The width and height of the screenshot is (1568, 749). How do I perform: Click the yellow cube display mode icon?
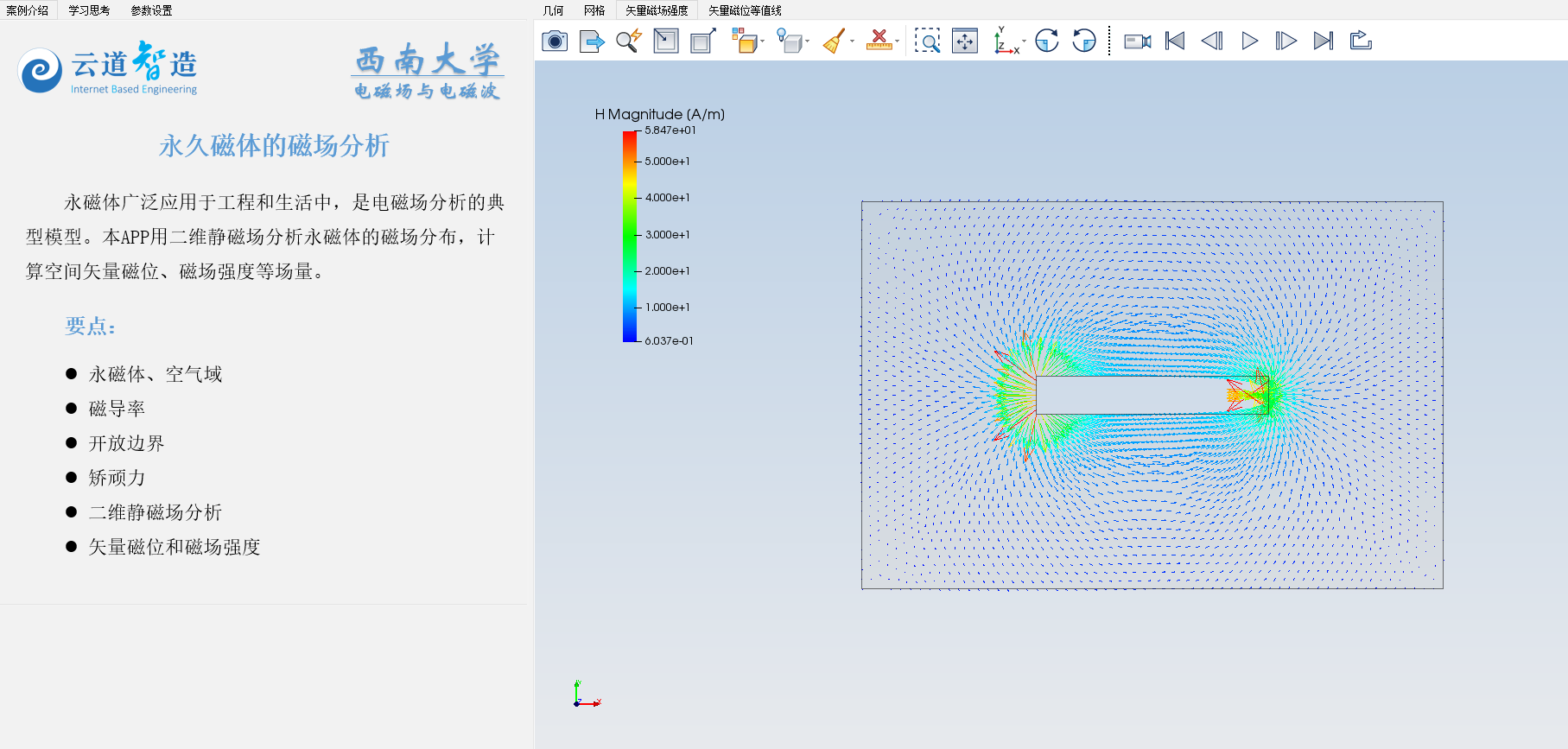(x=744, y=41)
